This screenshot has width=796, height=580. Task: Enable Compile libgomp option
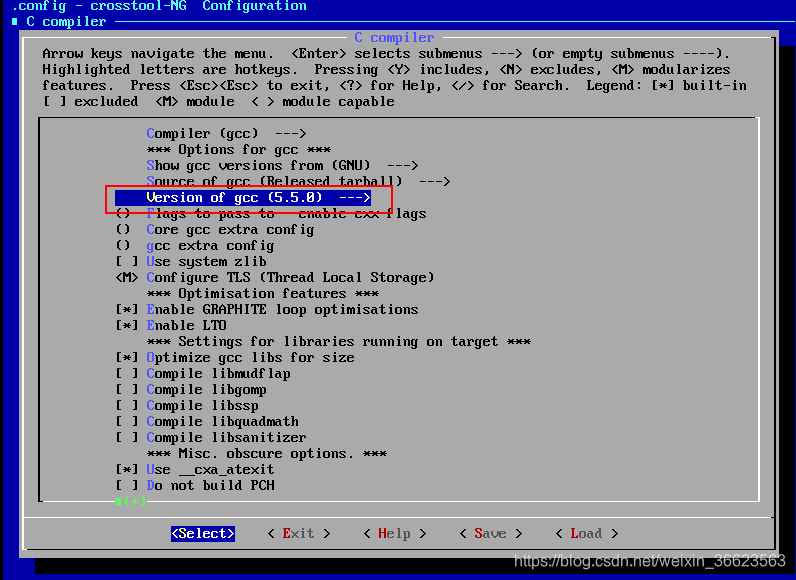tap(191, 389)
